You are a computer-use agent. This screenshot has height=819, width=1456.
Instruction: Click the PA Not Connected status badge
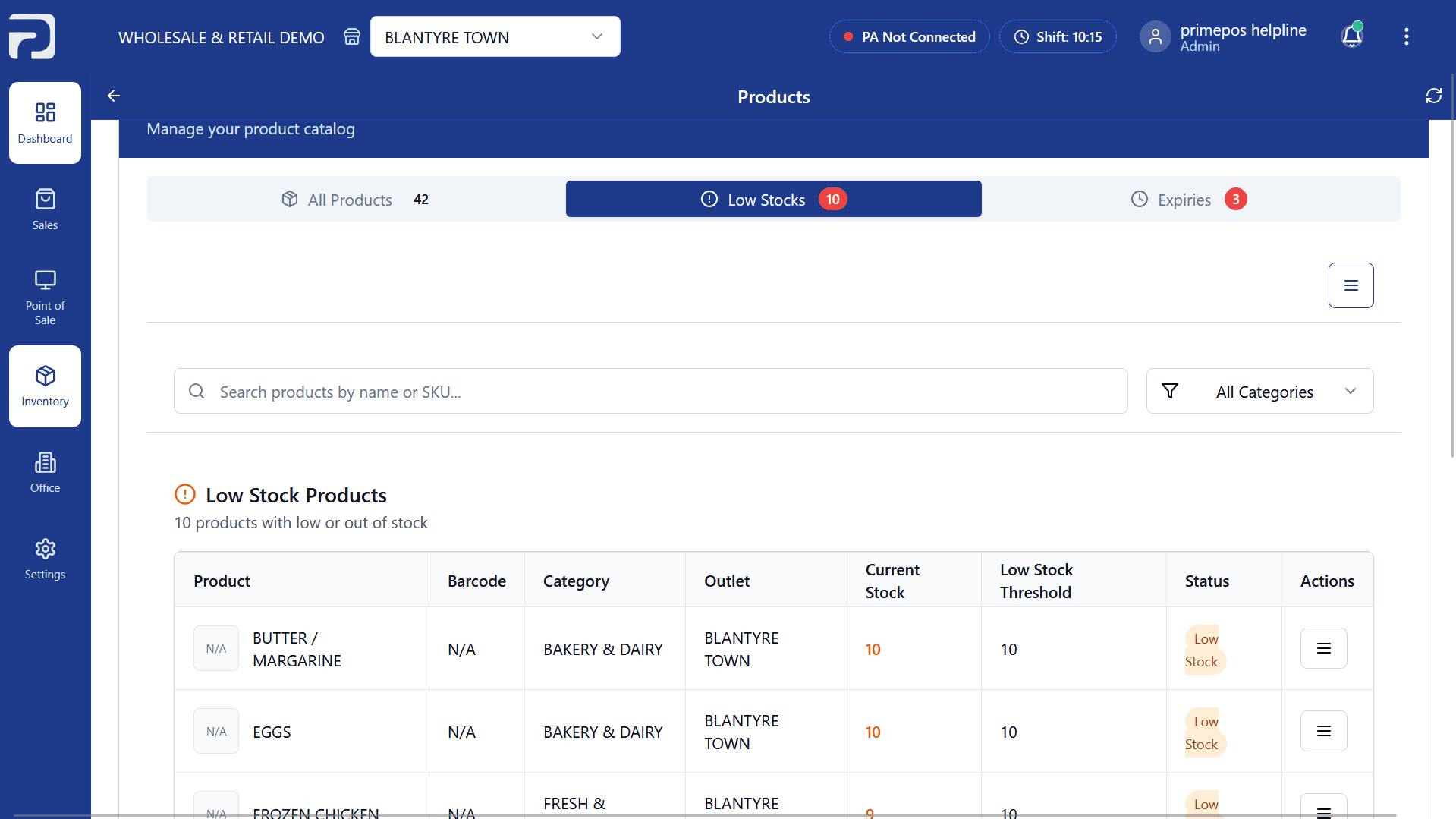click(909, 36)
